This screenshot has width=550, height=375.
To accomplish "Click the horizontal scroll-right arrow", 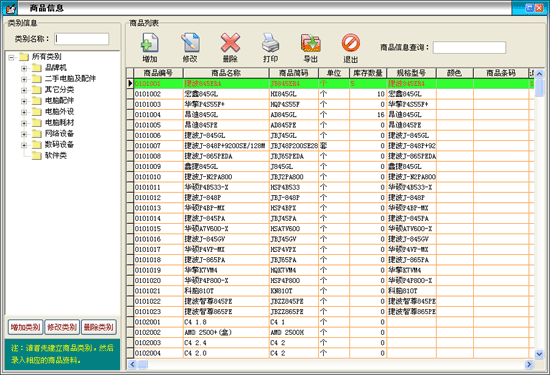I will [x=529, y=364].
